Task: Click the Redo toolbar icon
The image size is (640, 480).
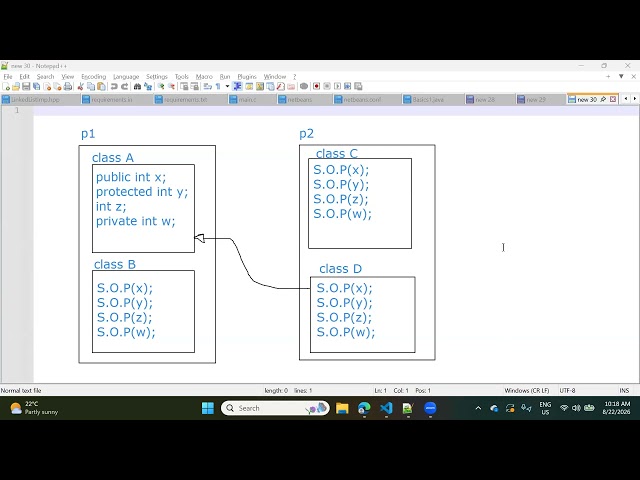Action: pos(125,87)
